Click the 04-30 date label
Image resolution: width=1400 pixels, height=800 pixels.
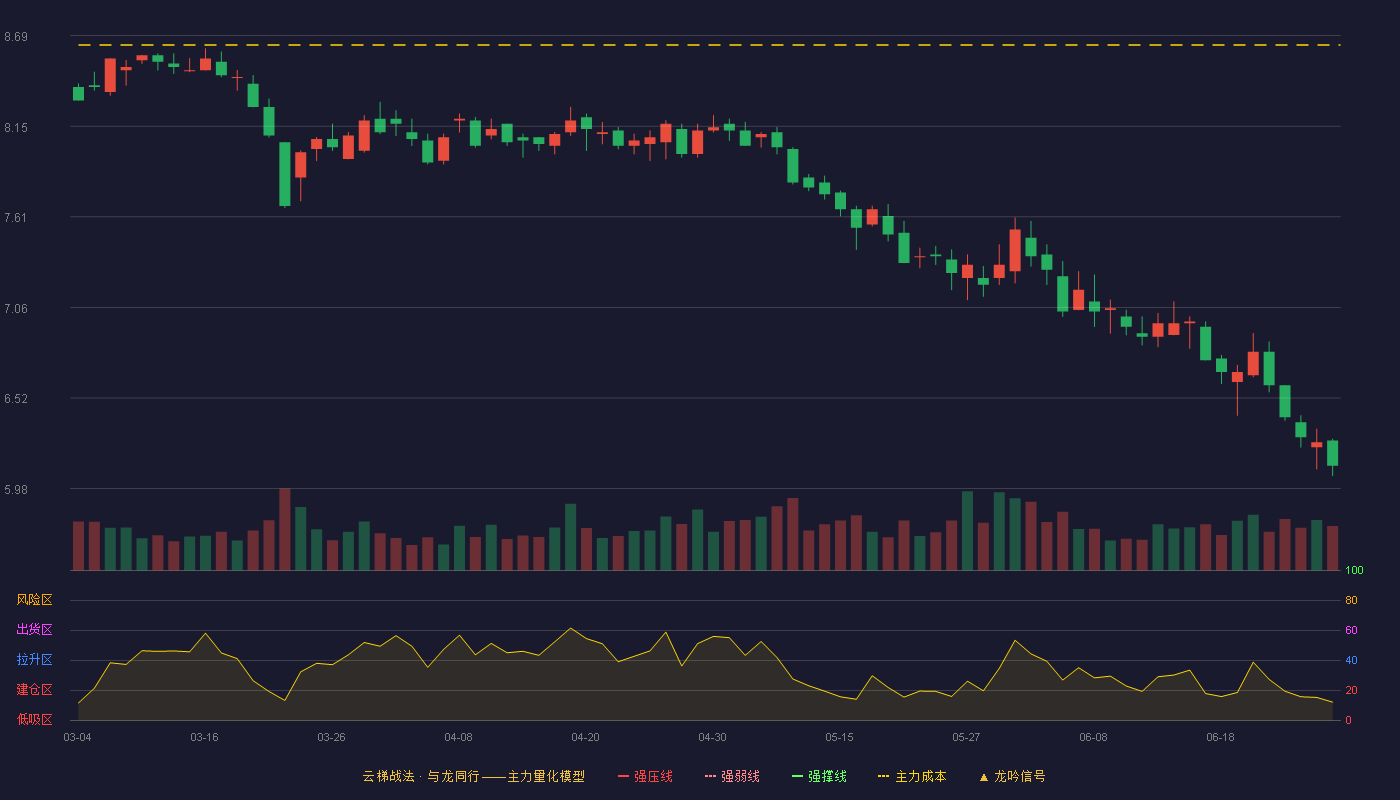pos(712,737)
